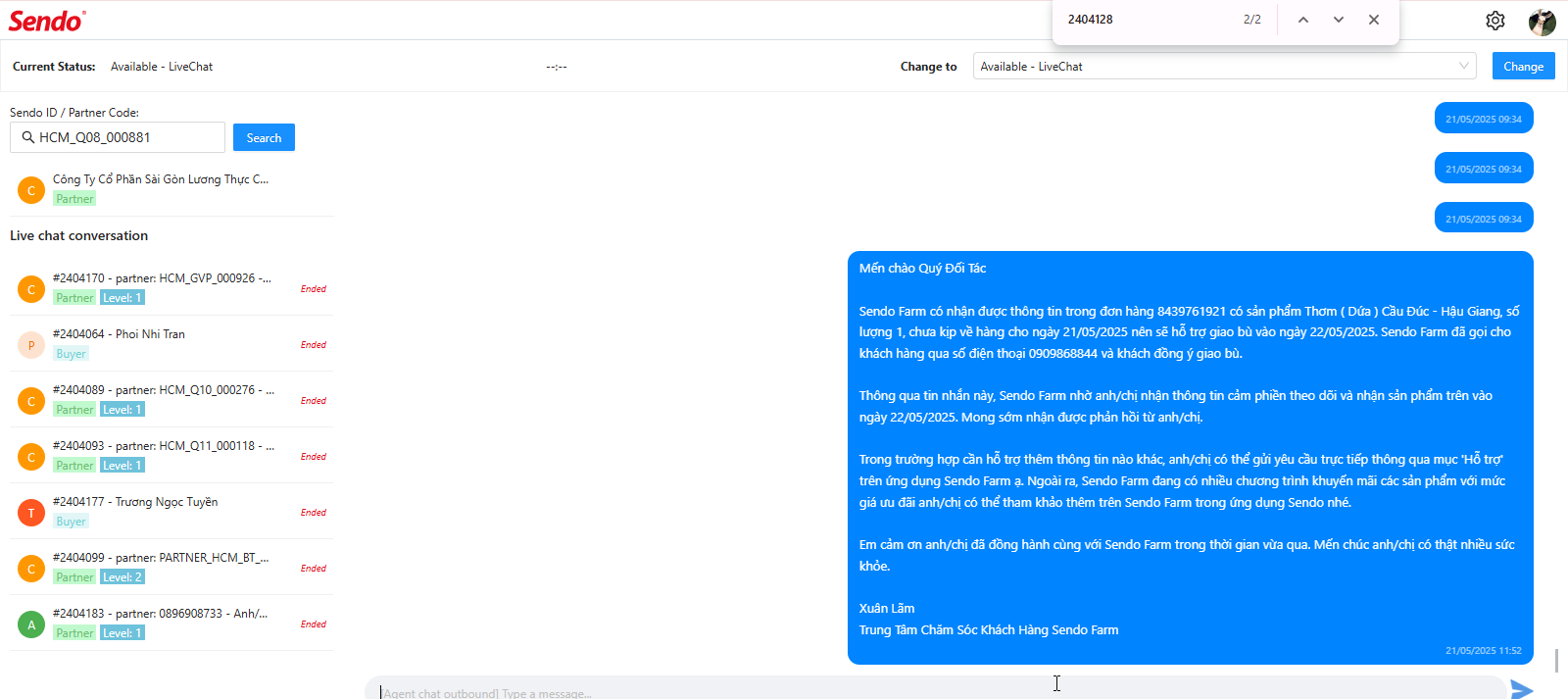Click the chat scrollbar thumb
The width and height of the screenshot is (1568, 699).
pos(1556,661)
